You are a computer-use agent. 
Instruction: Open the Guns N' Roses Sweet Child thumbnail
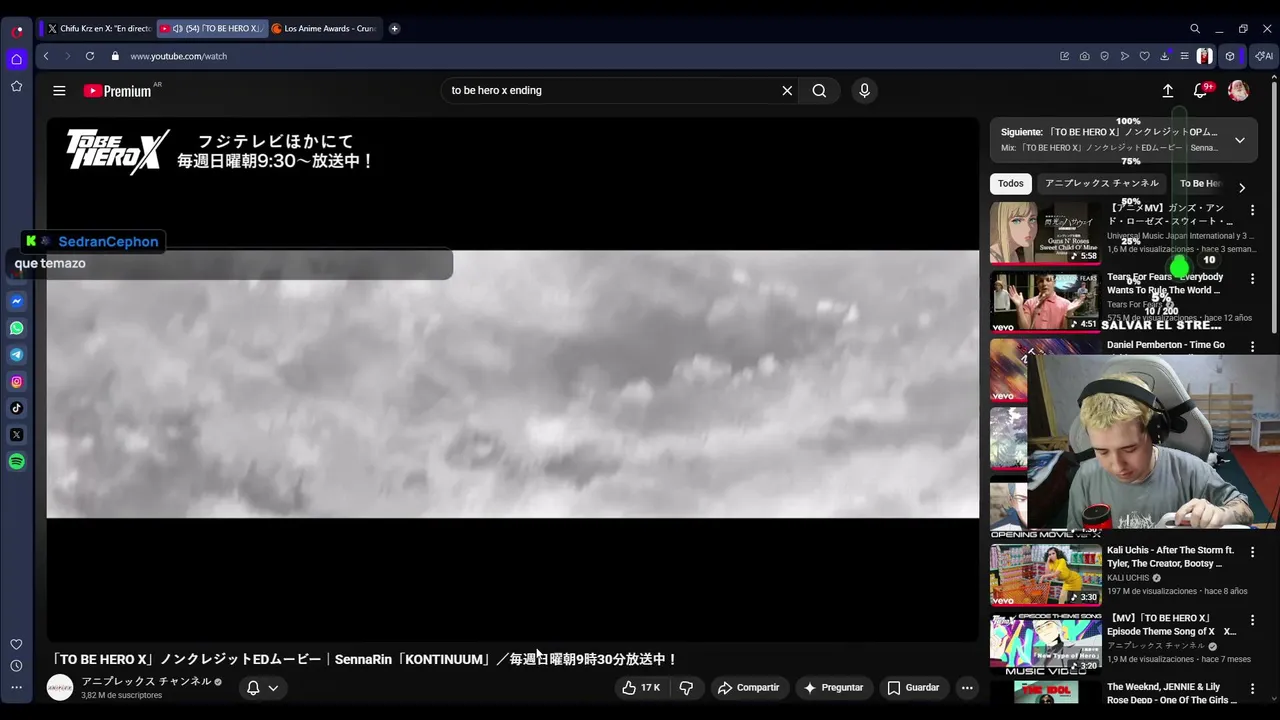(1045, 233)
